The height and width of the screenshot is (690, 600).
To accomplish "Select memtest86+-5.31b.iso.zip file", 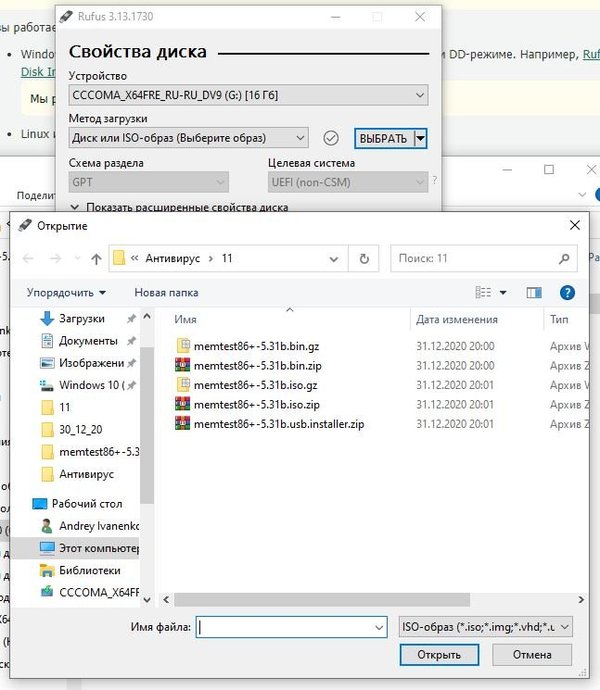I will pos(257,405).
